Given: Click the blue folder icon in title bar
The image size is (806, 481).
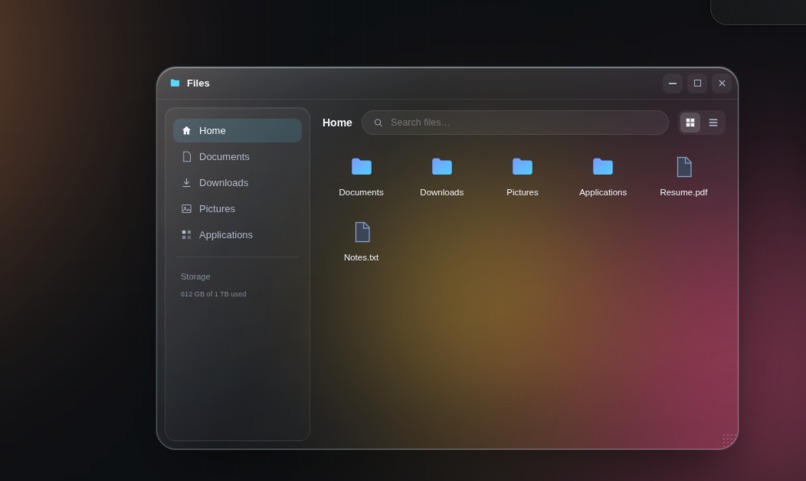Looking at the screenshot, I should pos(175,83).
